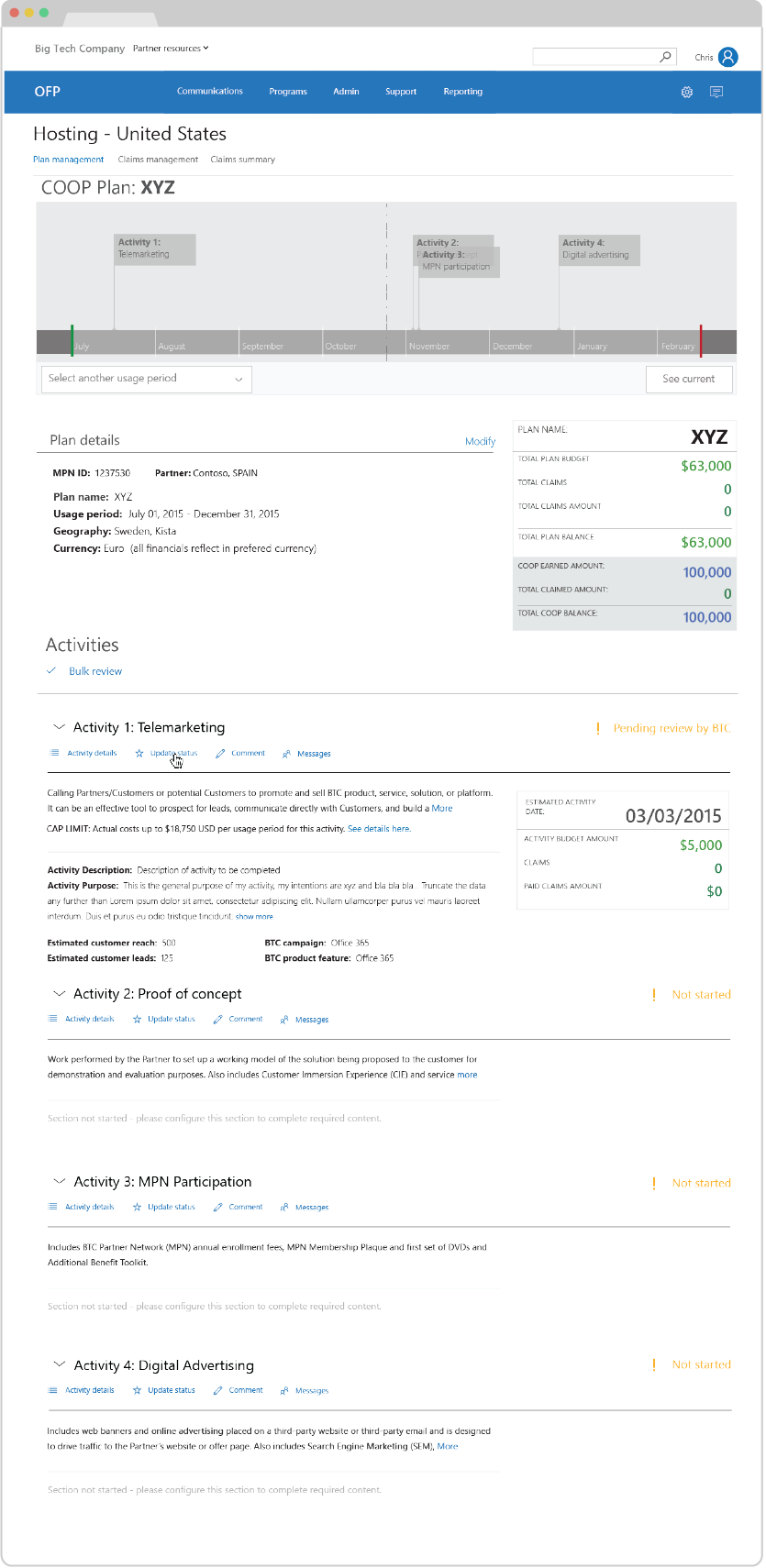The height and width of the screenshot is (1568, 766).
Task: Expand 'show more' in Activity Purpose text
Action: coord(254,917)
